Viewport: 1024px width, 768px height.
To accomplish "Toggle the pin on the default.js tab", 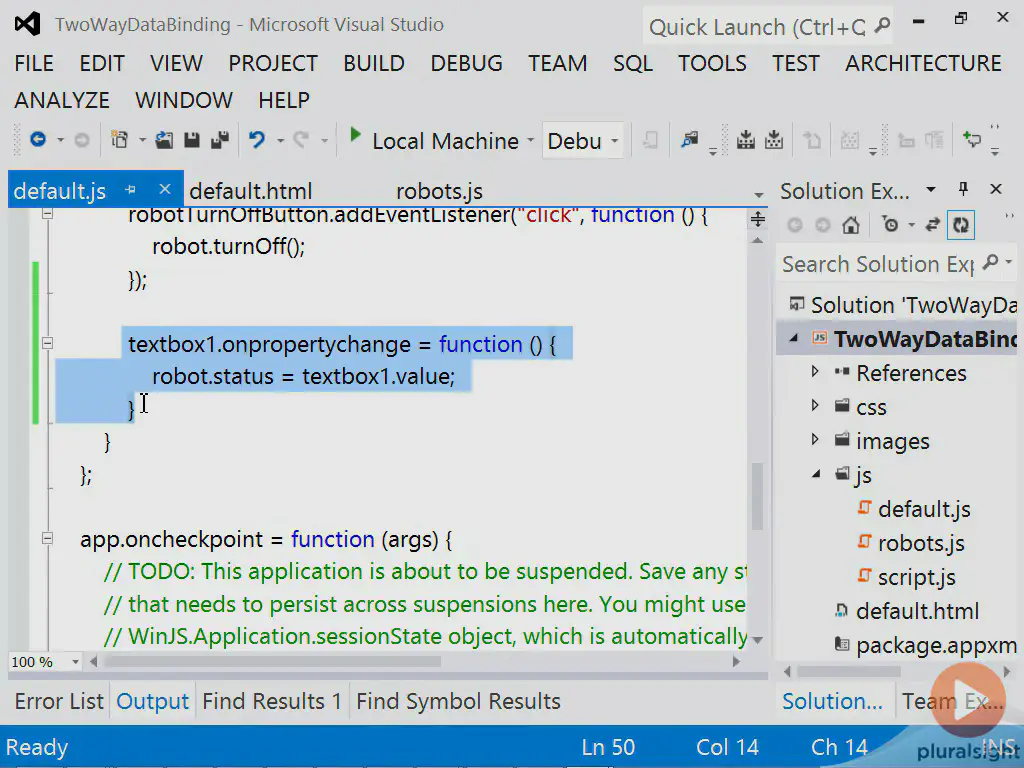I will point(131,190).
